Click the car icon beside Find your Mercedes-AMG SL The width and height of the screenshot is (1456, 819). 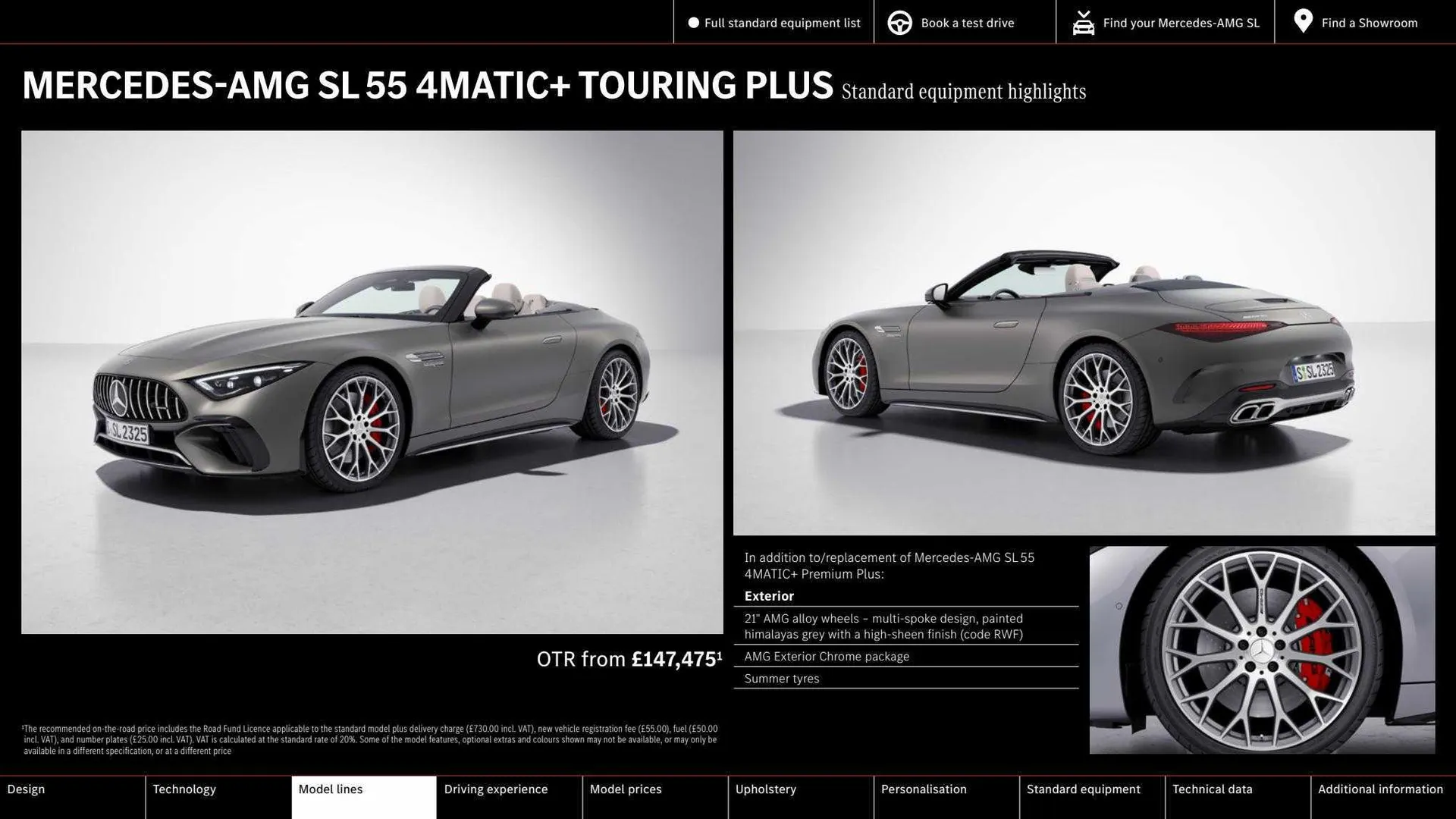click(x=1083, y=22)
